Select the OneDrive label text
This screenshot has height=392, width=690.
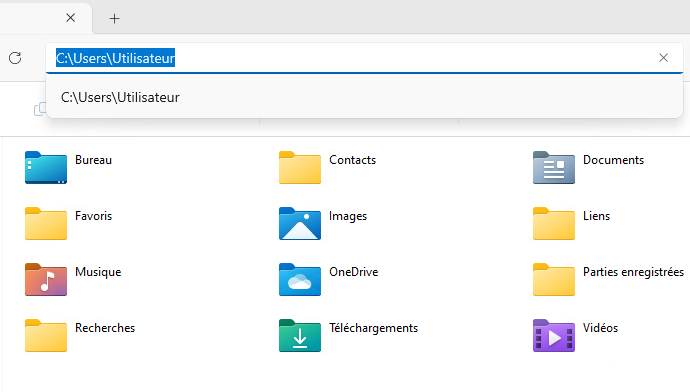354,272
